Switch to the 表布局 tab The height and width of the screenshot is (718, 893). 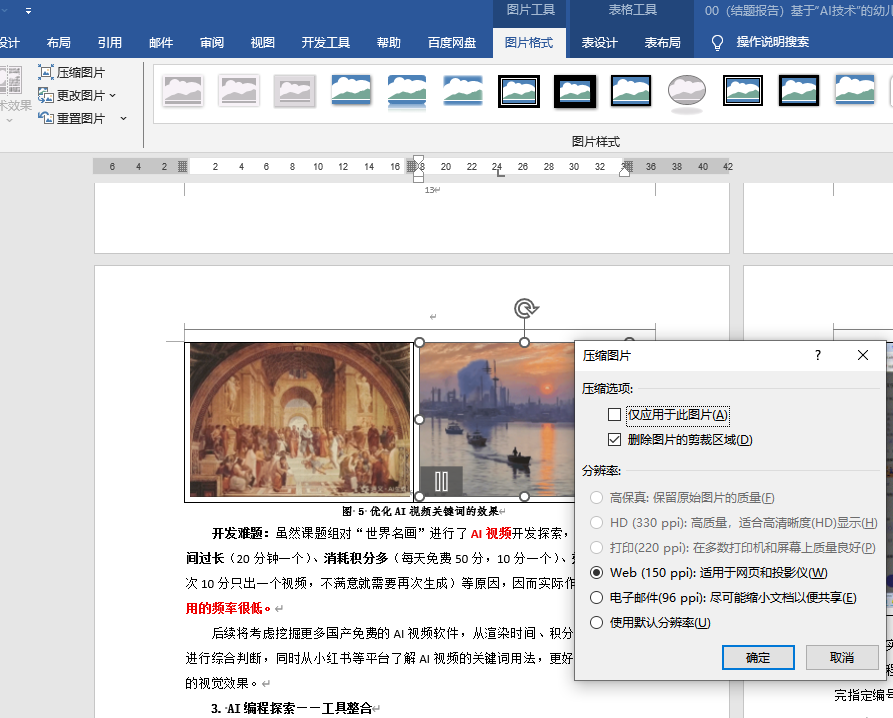662,43
